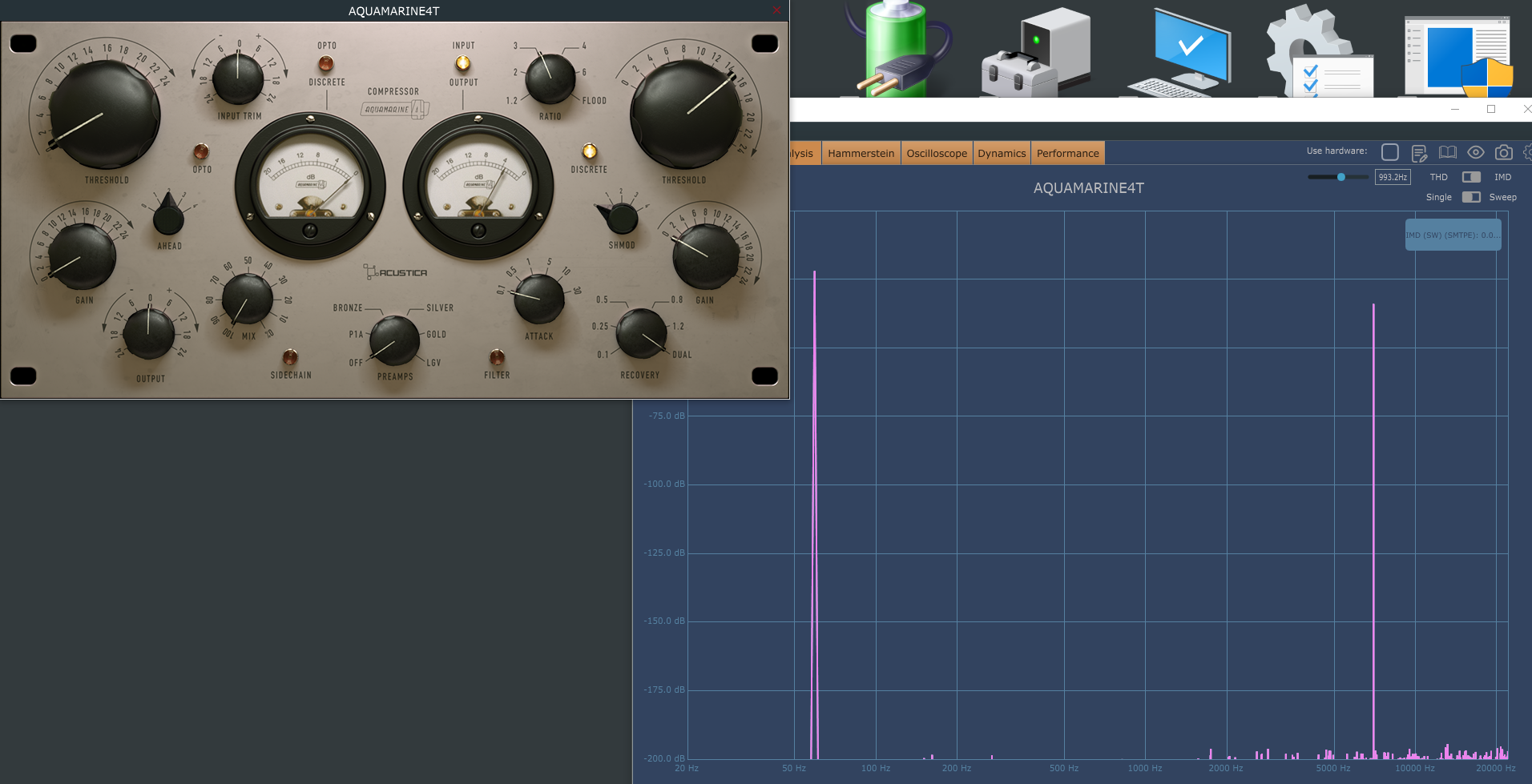Click the 1000 Hz axis label
Viewport: 1532px width, 784px height.
(1145, 768)
